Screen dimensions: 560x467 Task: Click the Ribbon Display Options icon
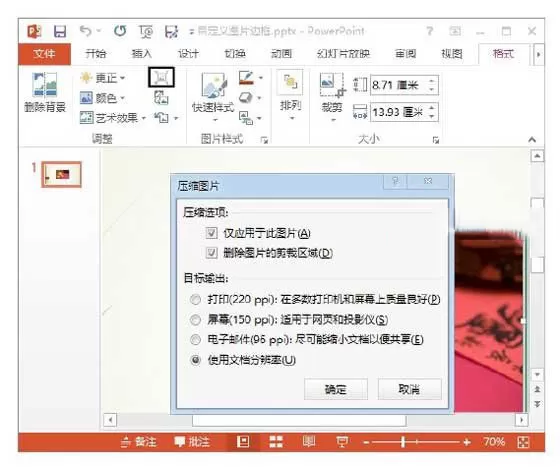pyautogui.click(x=455, y=31)
